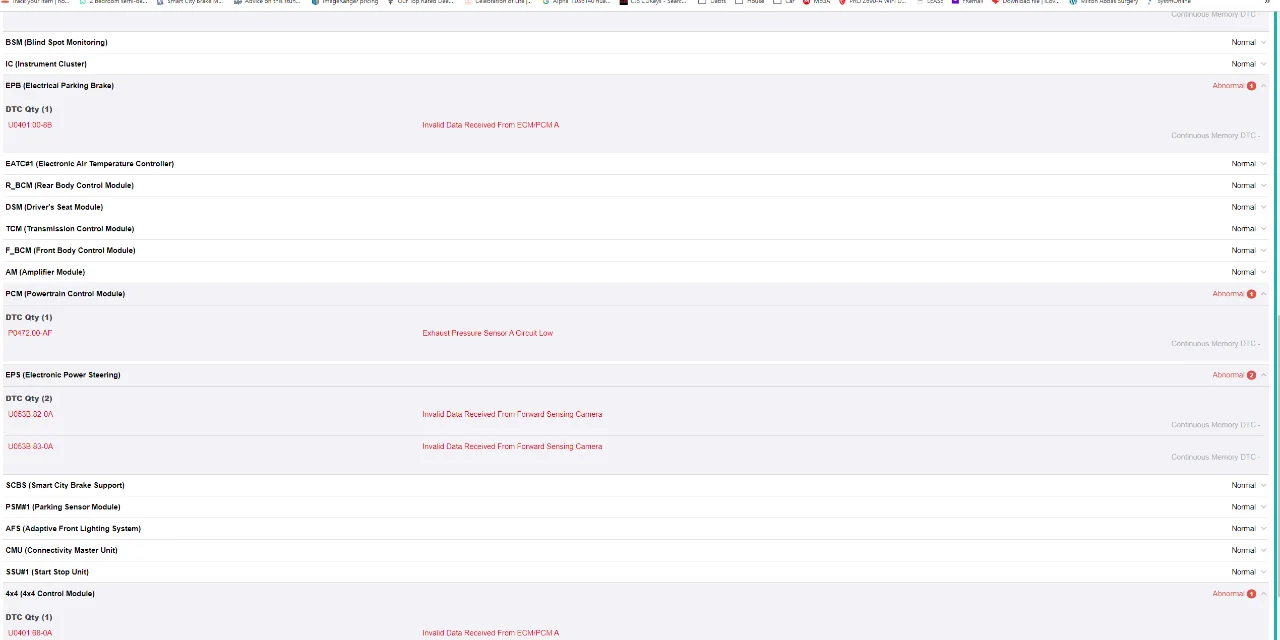Expand the TCM Transmission Control Module chevron
Image resolution: width=1280 pixels, height=640 pixels.
(1263, 229)
